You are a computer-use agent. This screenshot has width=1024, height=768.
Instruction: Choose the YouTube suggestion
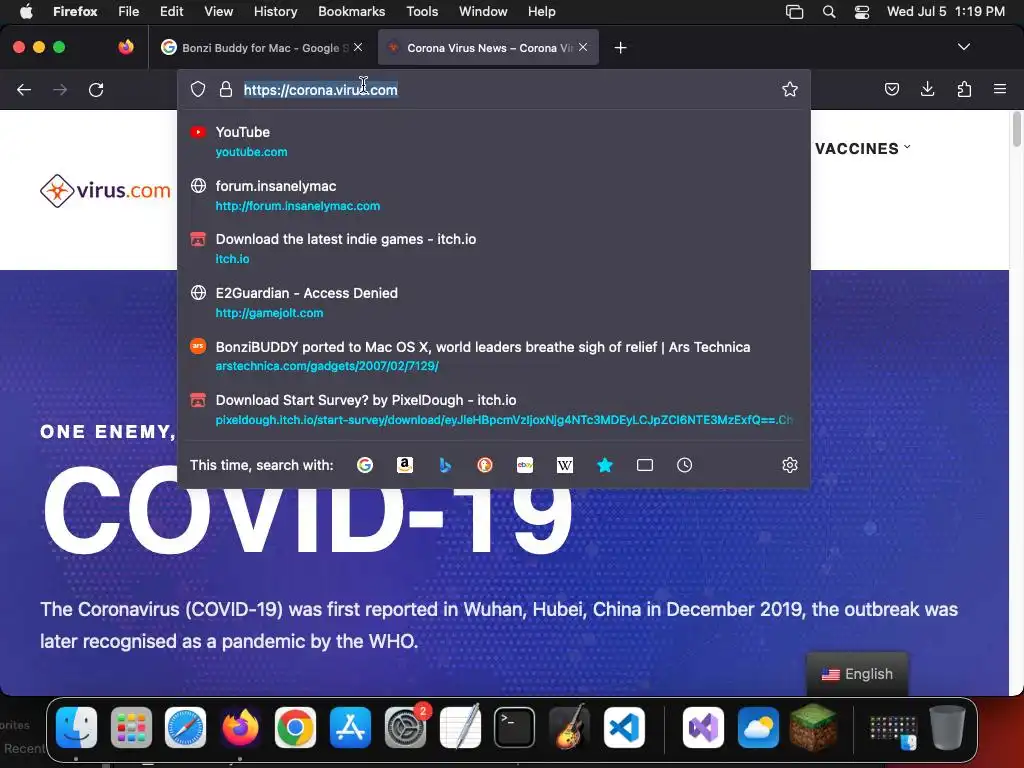coord(494,141)
